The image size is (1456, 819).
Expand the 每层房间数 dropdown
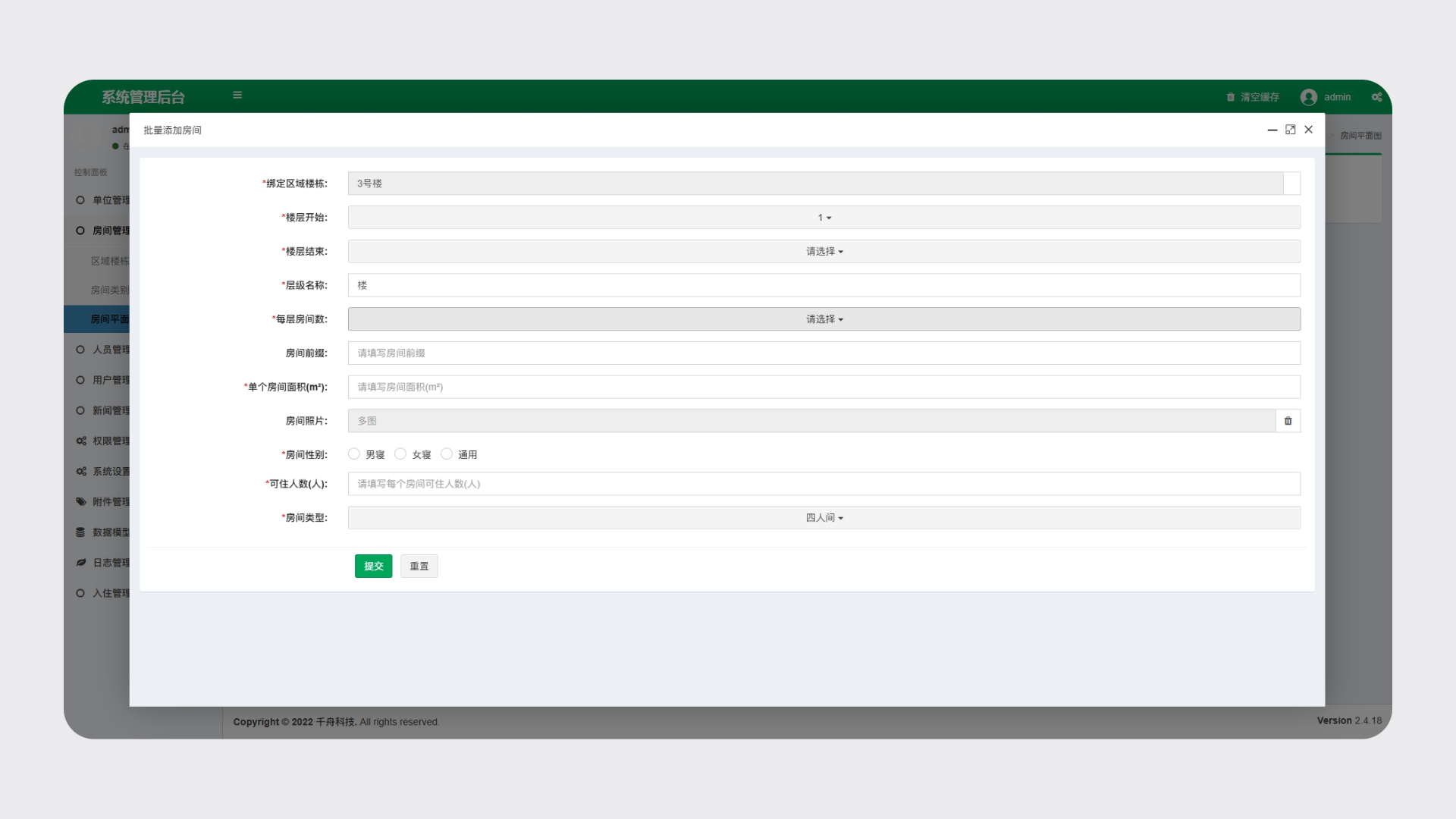click(x=824, y=319)
